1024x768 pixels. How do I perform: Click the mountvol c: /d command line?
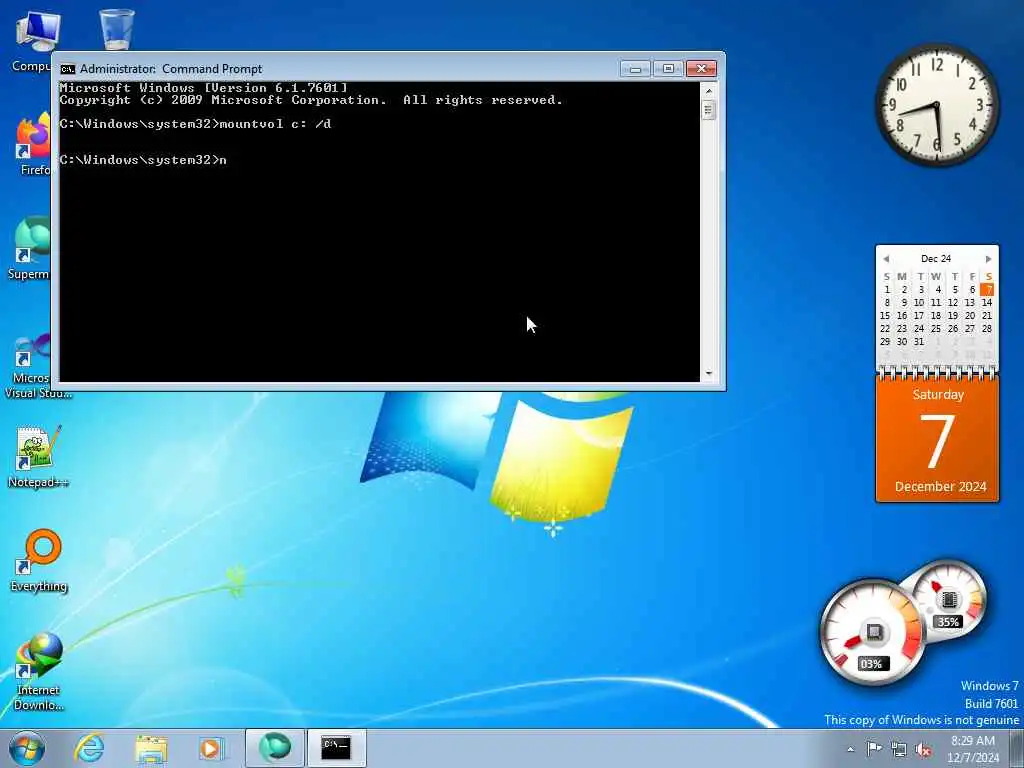pyautogui.click(x=195, y=124)
